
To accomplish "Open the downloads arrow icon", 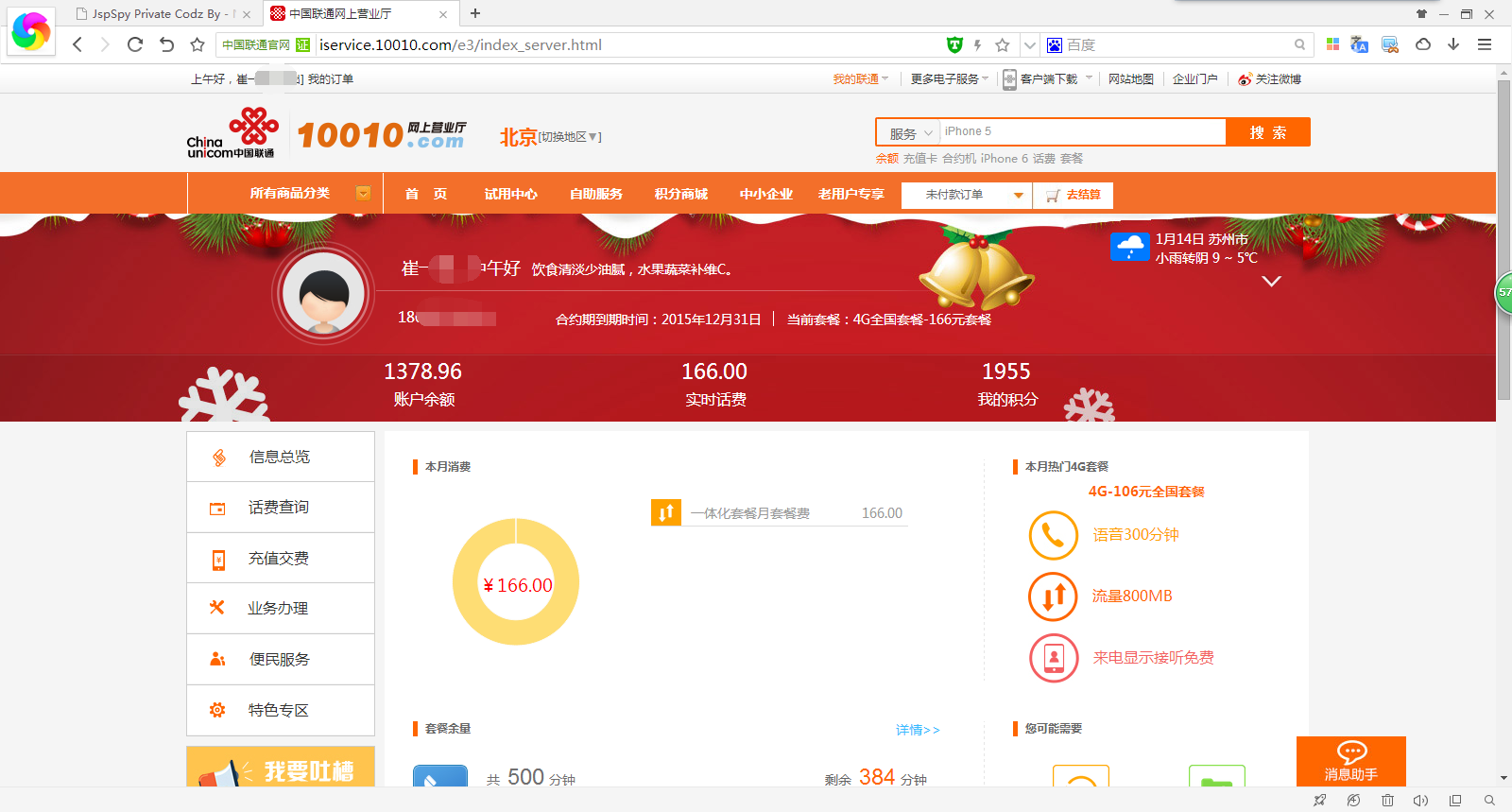I will pyautogui.click(x=1453, y=44).
